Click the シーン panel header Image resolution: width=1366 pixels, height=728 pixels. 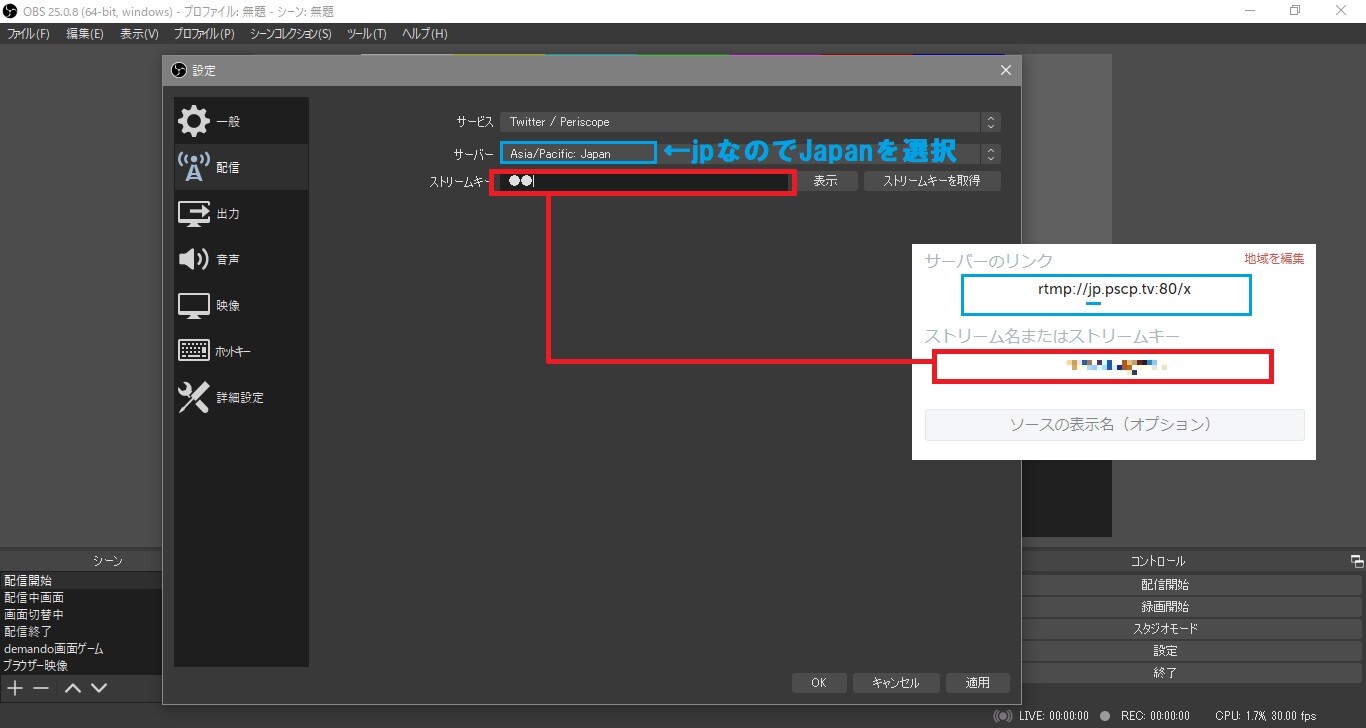click(108, 562)
